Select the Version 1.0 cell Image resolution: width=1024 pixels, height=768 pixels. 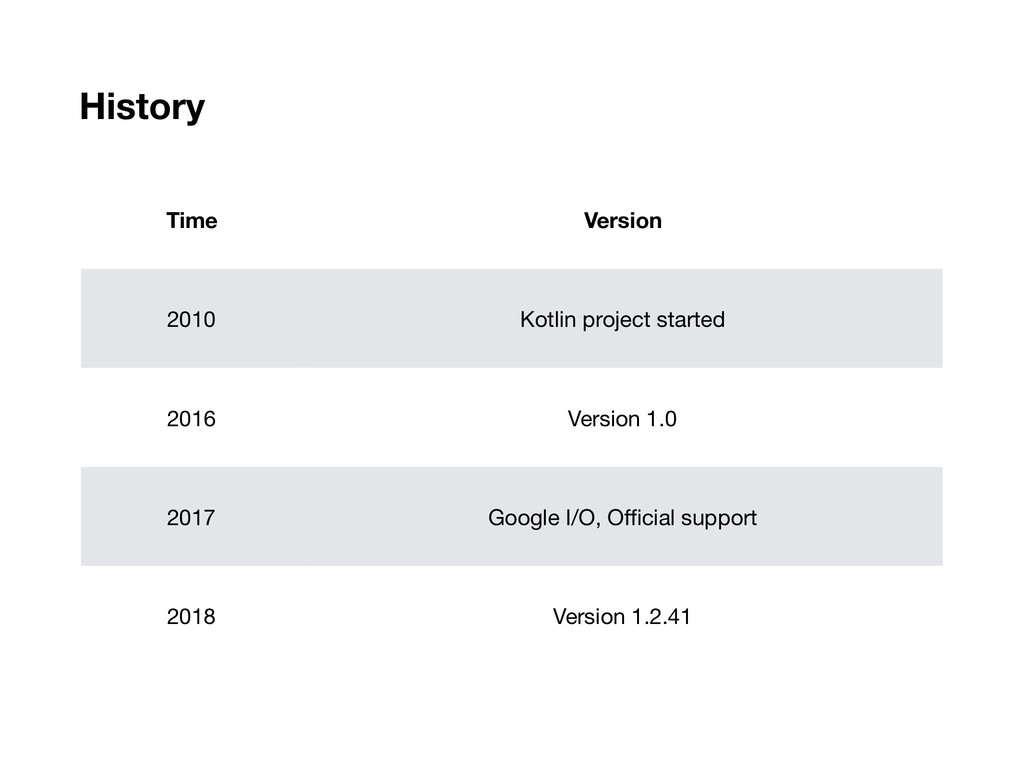[x=622, y=419]
